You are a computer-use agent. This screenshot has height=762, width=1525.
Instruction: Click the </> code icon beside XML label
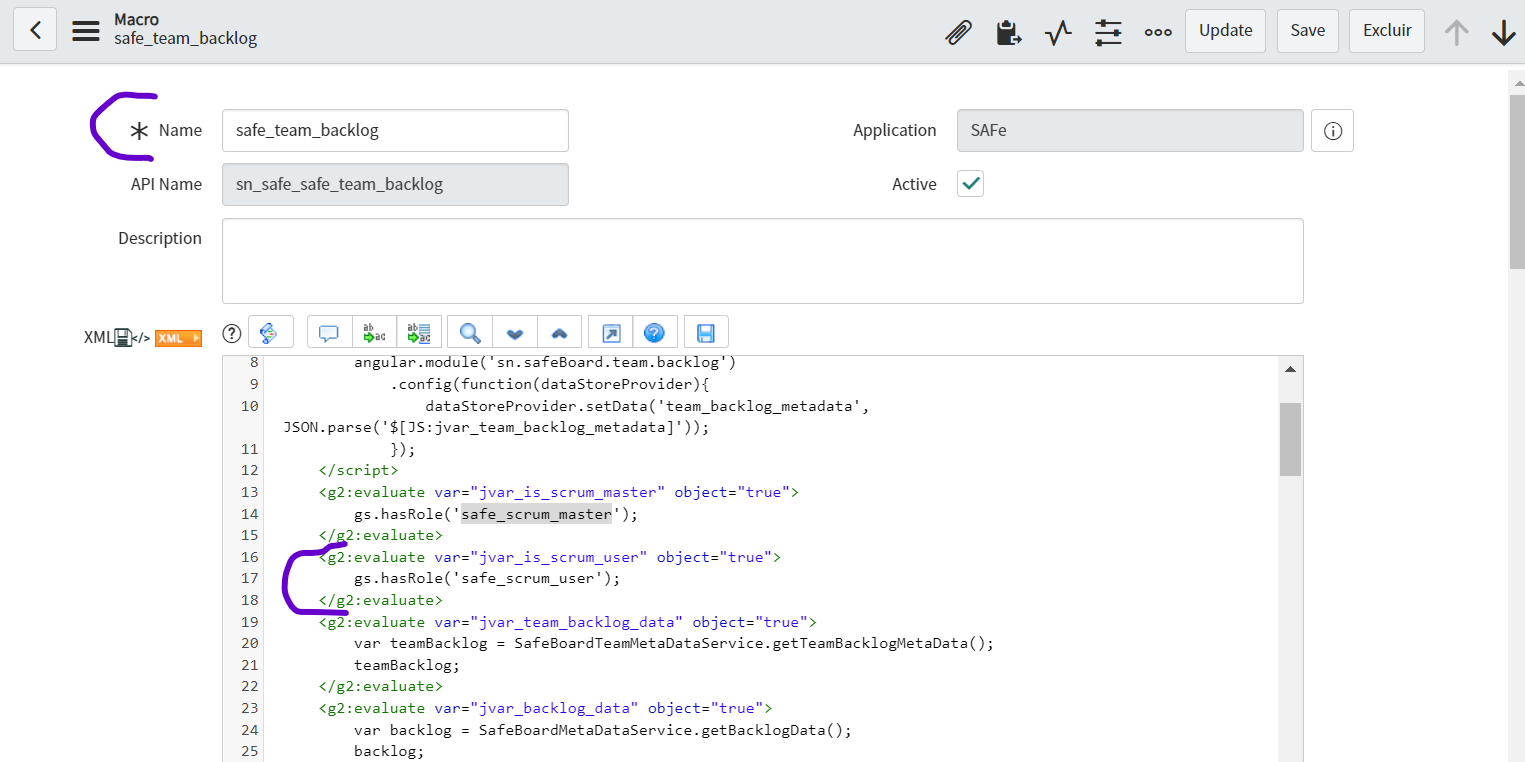141,338
